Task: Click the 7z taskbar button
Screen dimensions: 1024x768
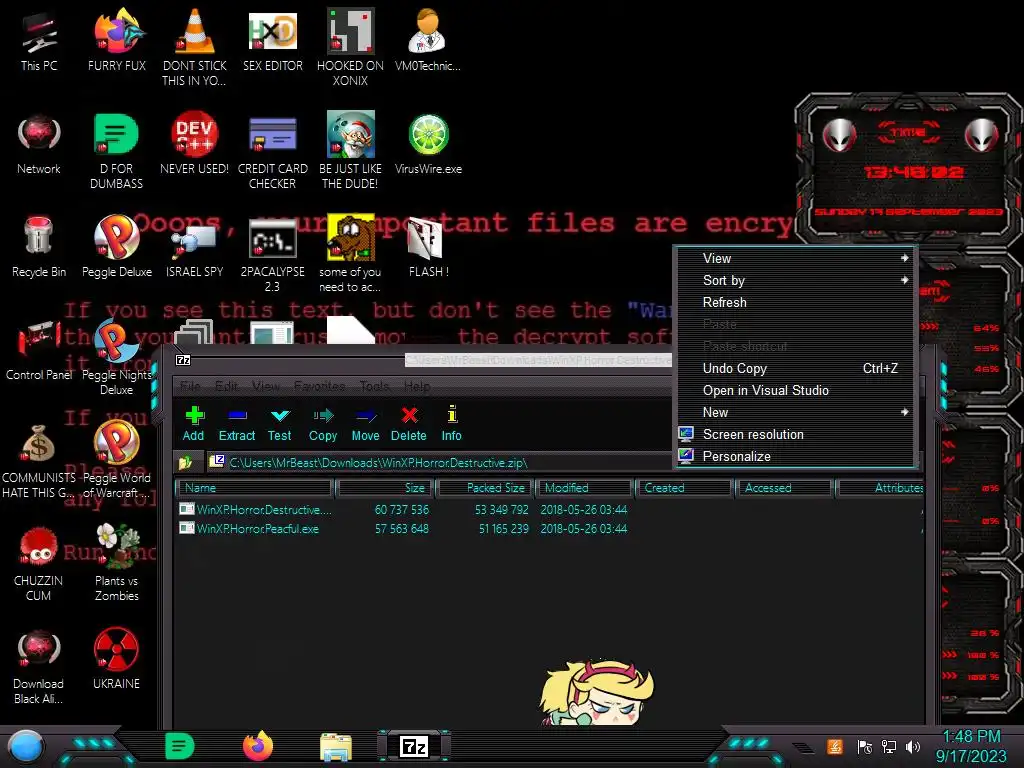Action: (x=414, y=746)
